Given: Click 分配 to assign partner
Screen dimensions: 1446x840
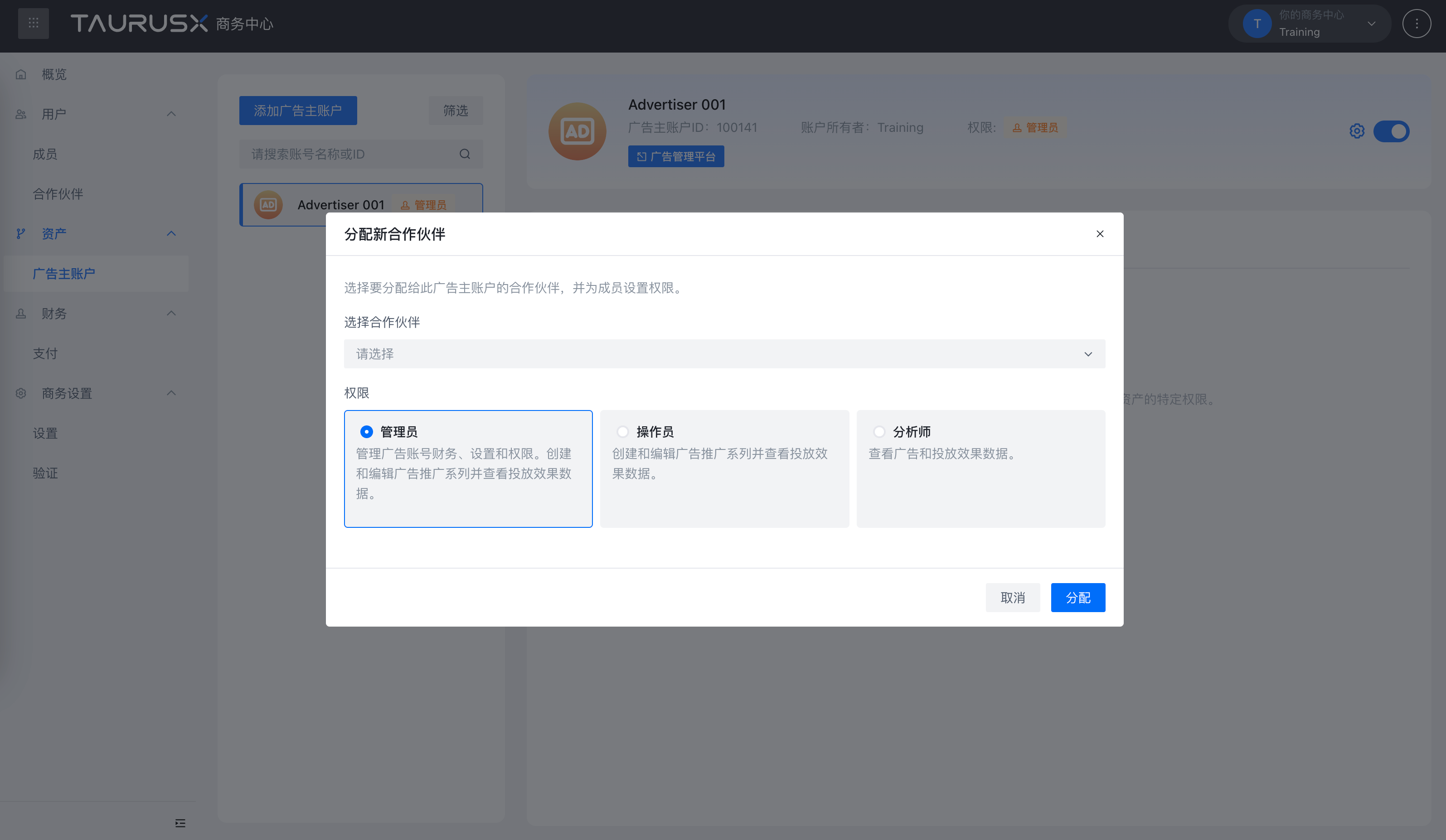Looking at the screenshot, I should pyautogui.click(x=1077, y=598).
